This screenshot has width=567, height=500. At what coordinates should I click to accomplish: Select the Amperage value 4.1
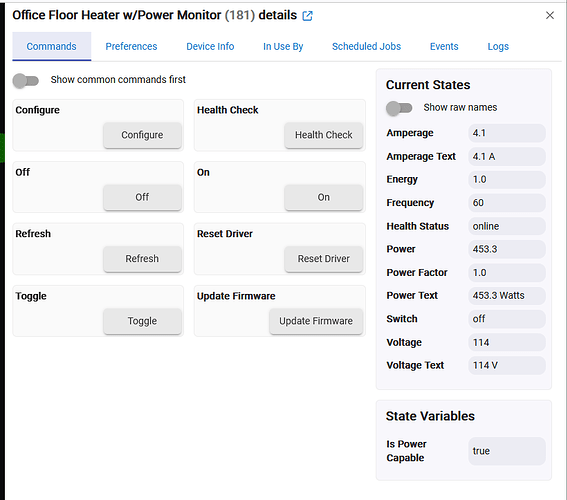(x=507, y=133)
